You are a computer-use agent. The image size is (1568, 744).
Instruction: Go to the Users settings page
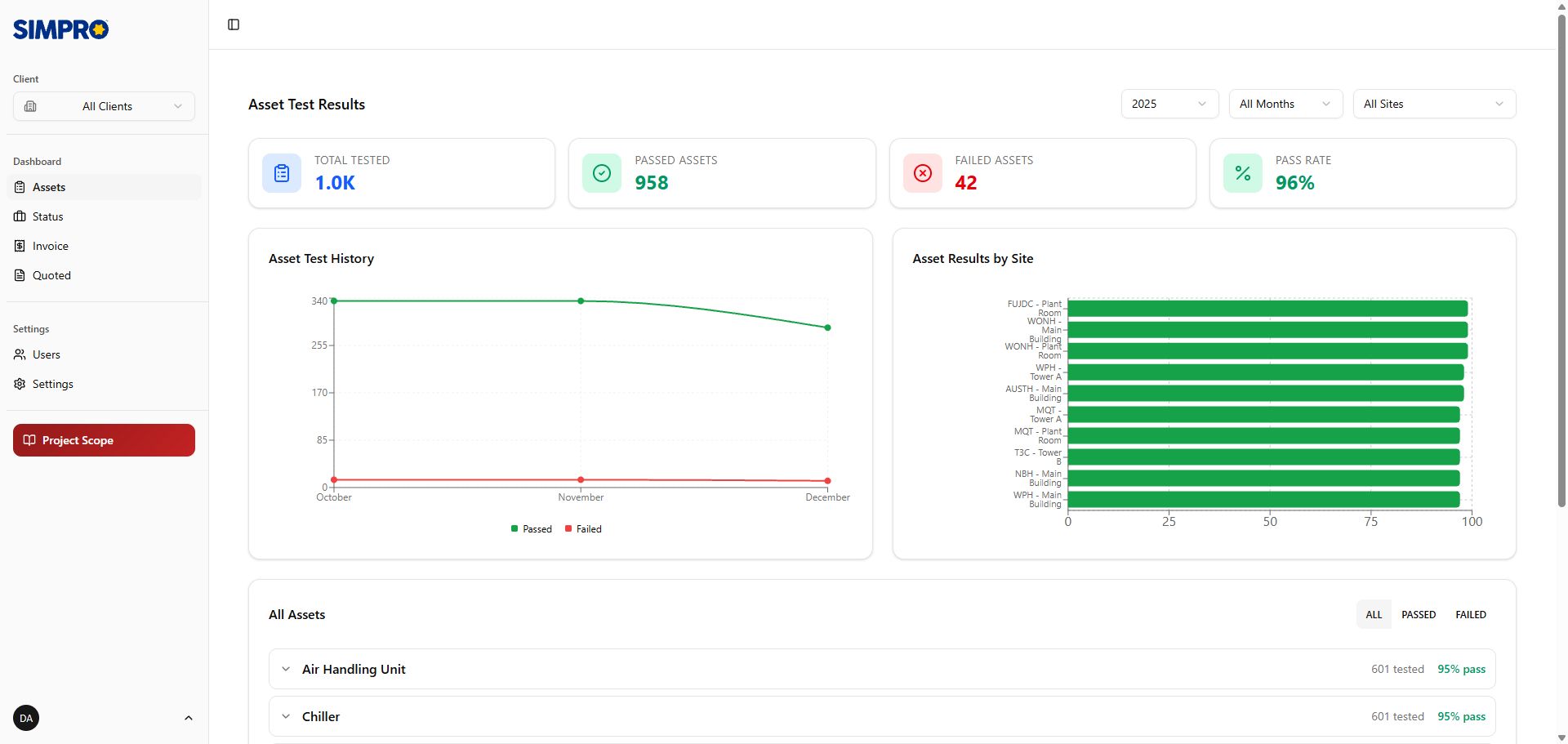point(47,354)
